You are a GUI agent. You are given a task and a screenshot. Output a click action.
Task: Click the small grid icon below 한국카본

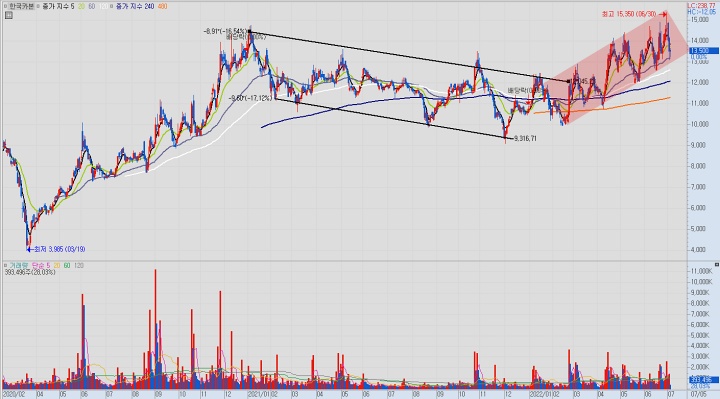coord(8,15)
